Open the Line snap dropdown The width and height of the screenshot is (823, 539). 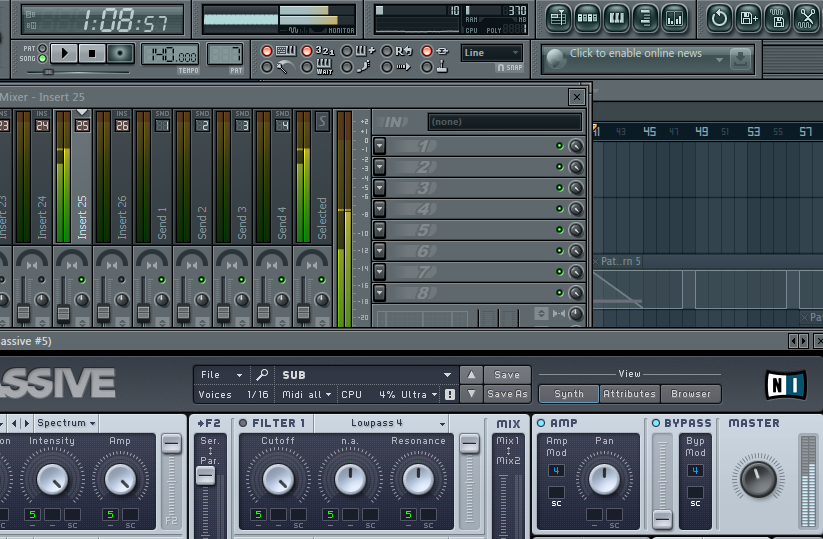coord(491,52)
